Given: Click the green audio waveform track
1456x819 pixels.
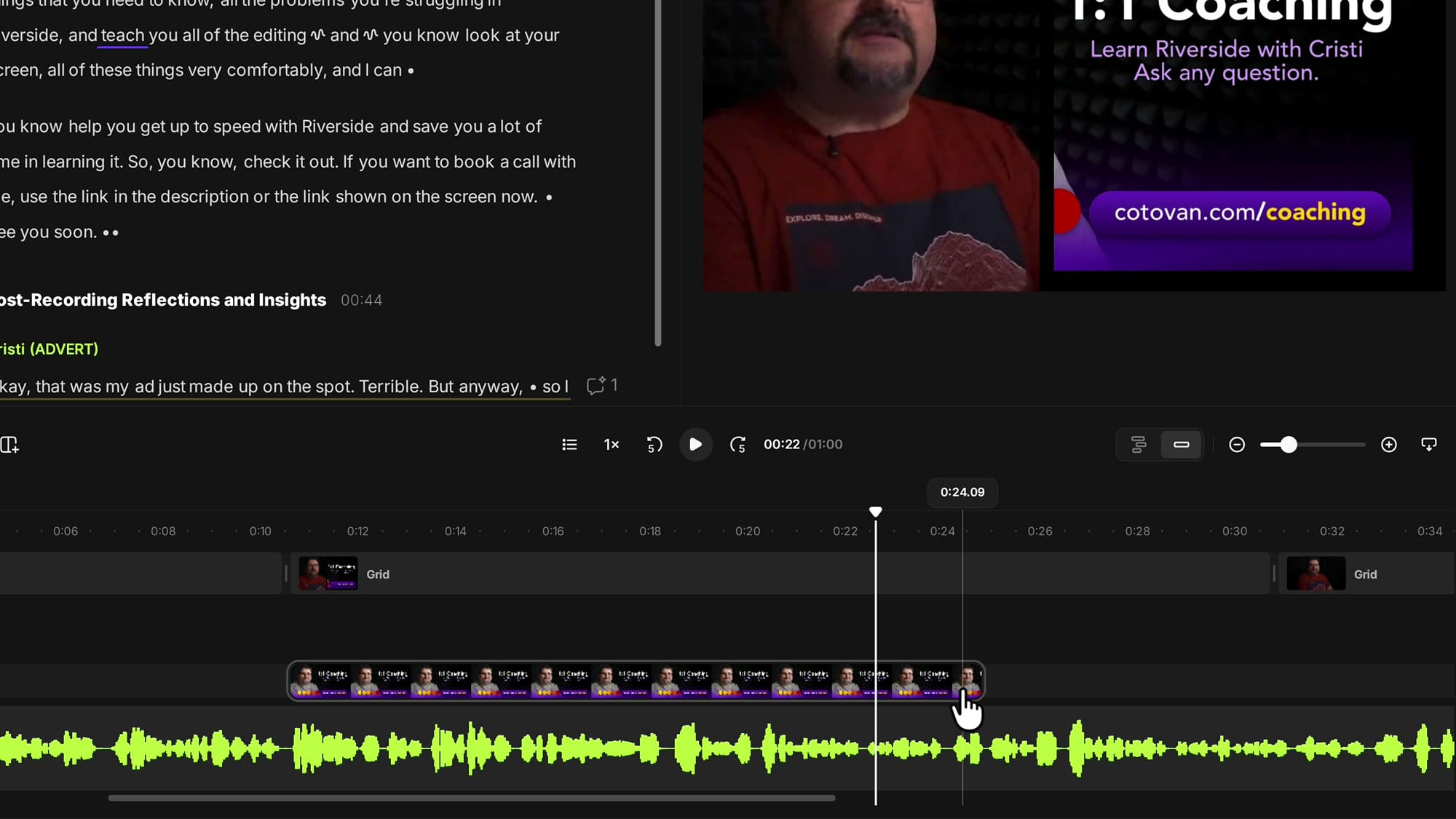Looking at the screenshot, I should click(728, 748).
